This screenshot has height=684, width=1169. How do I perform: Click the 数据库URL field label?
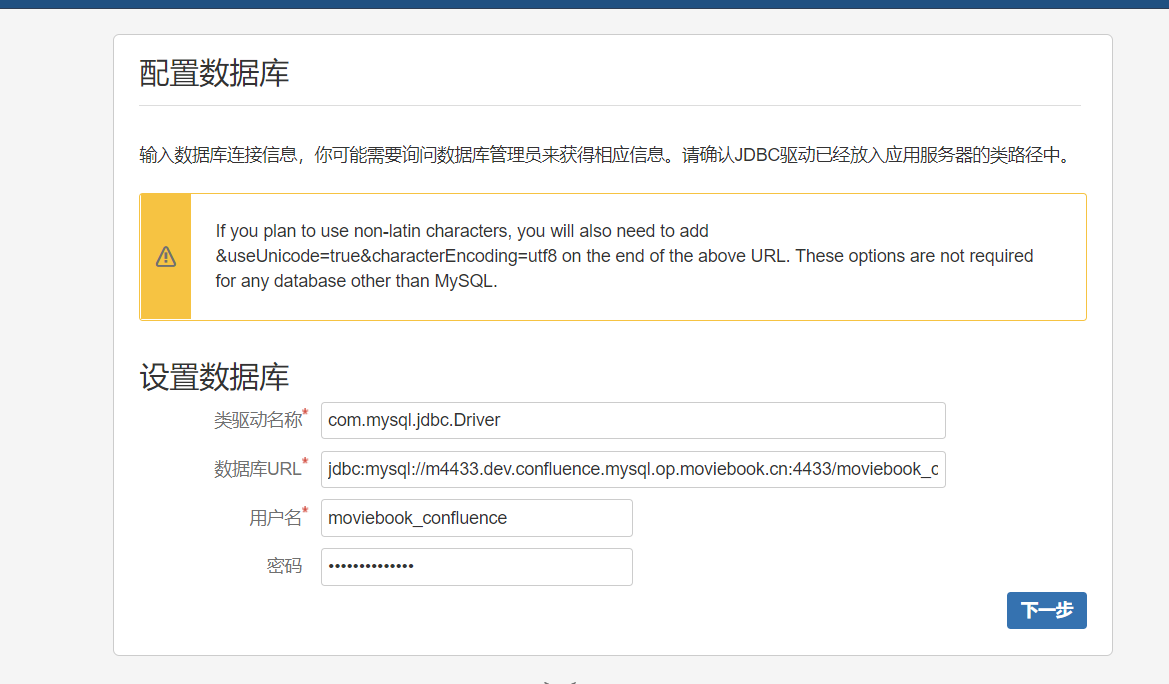click(258, 468)
